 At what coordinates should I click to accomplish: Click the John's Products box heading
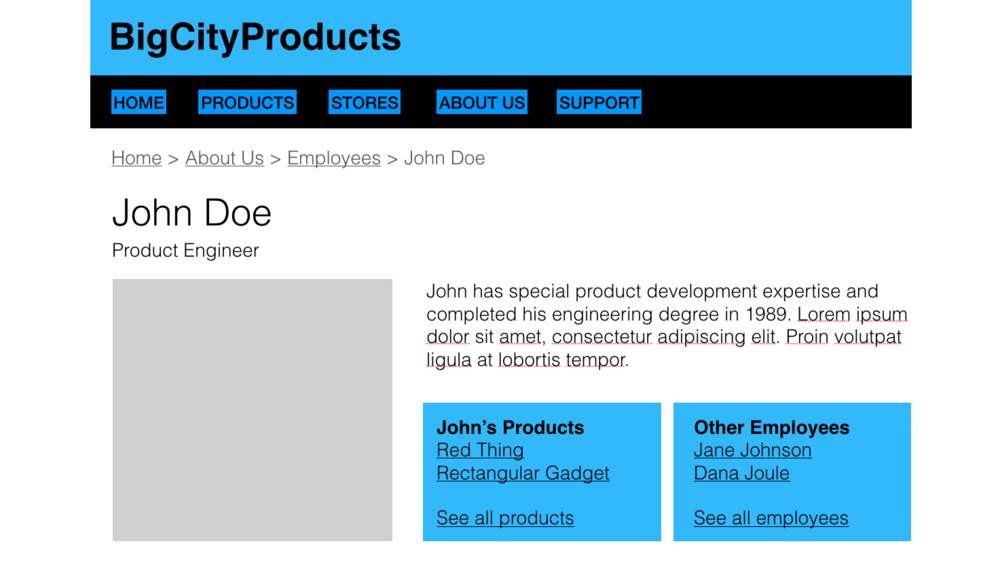[x=510, y=427]
